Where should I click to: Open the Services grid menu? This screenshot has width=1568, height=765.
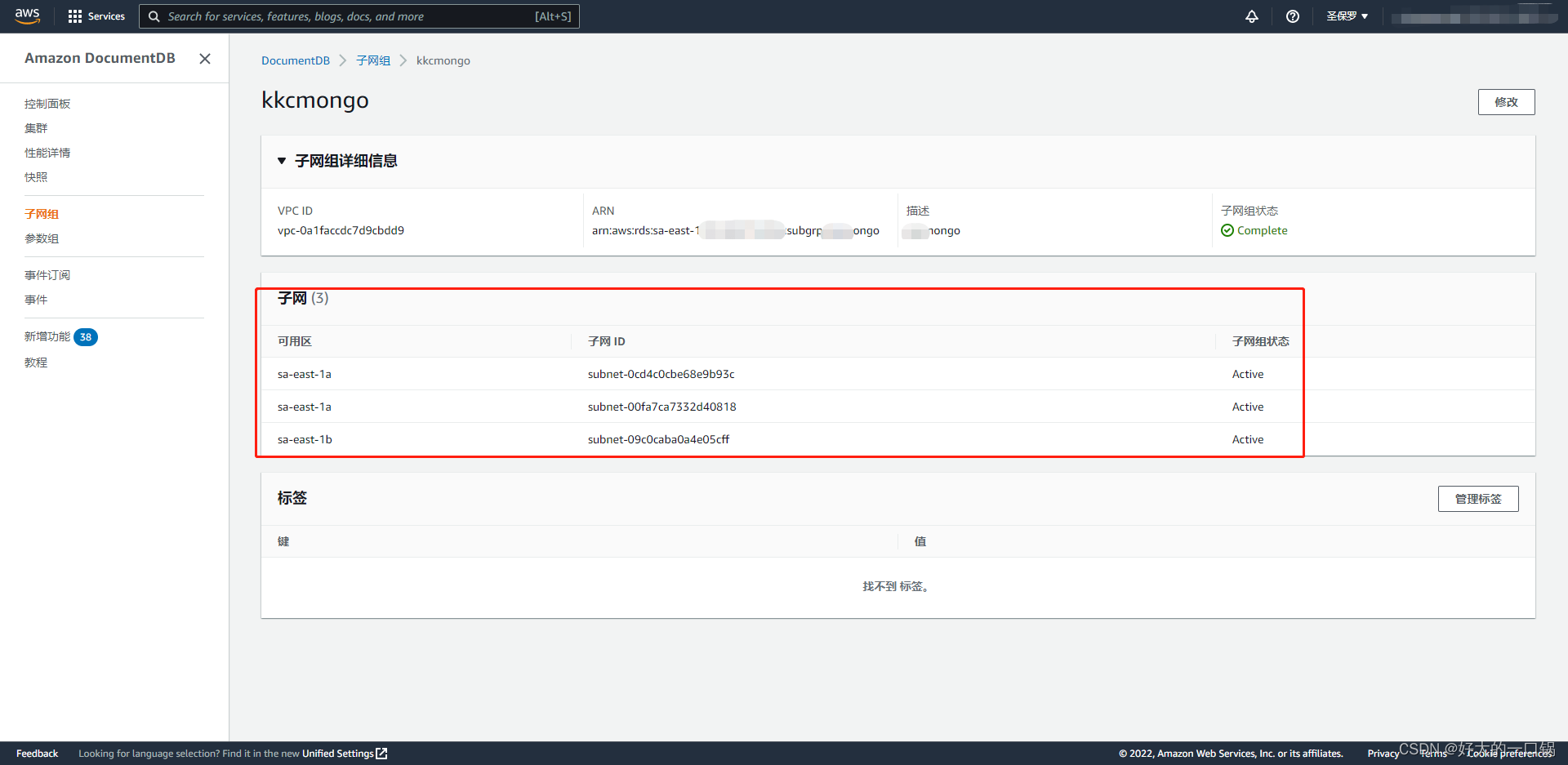[x=96, y=16]
